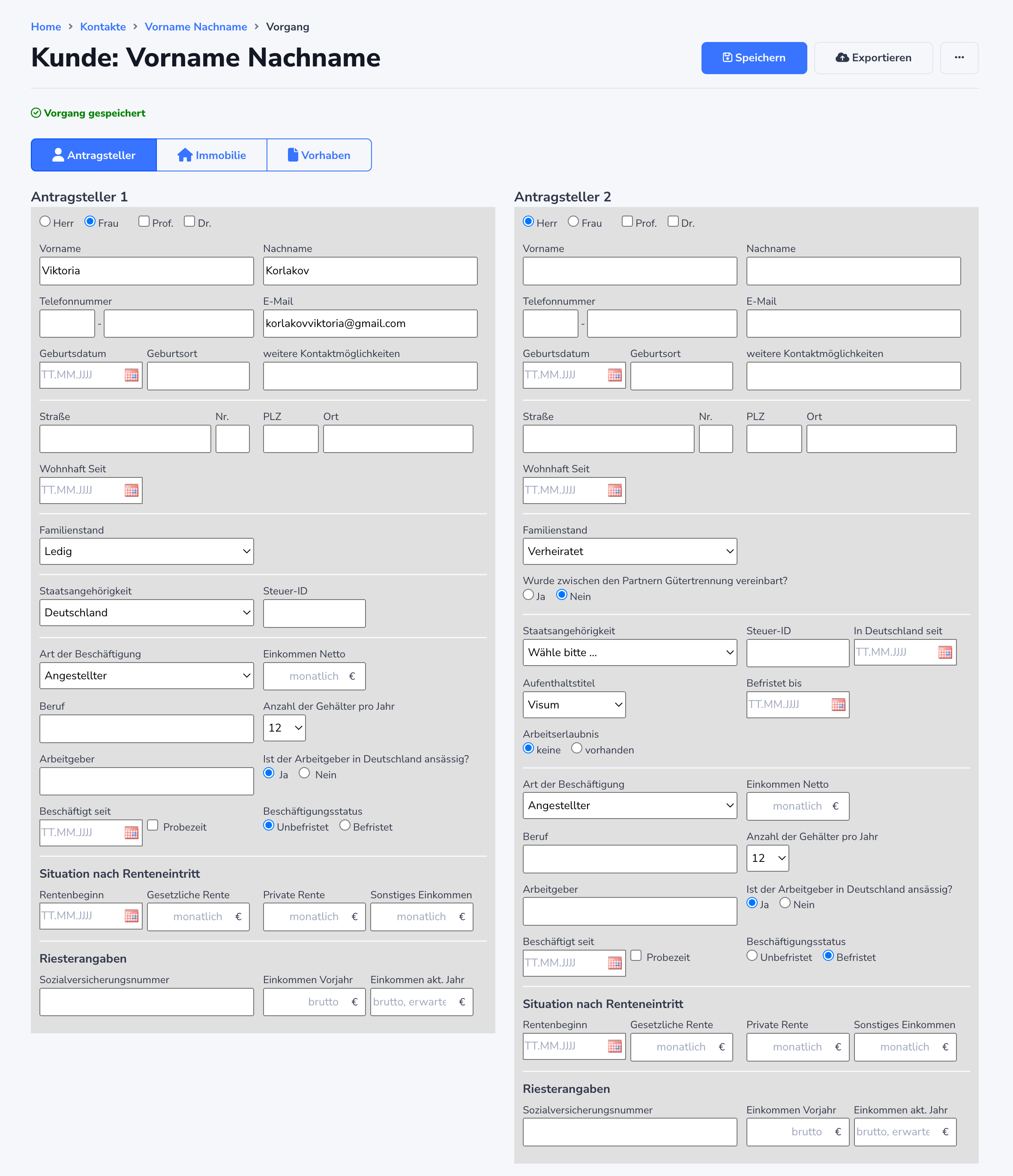The image size is (1013, 1176).
Task: Switch to the Immobilie tab
Action: tap(212, 155)
